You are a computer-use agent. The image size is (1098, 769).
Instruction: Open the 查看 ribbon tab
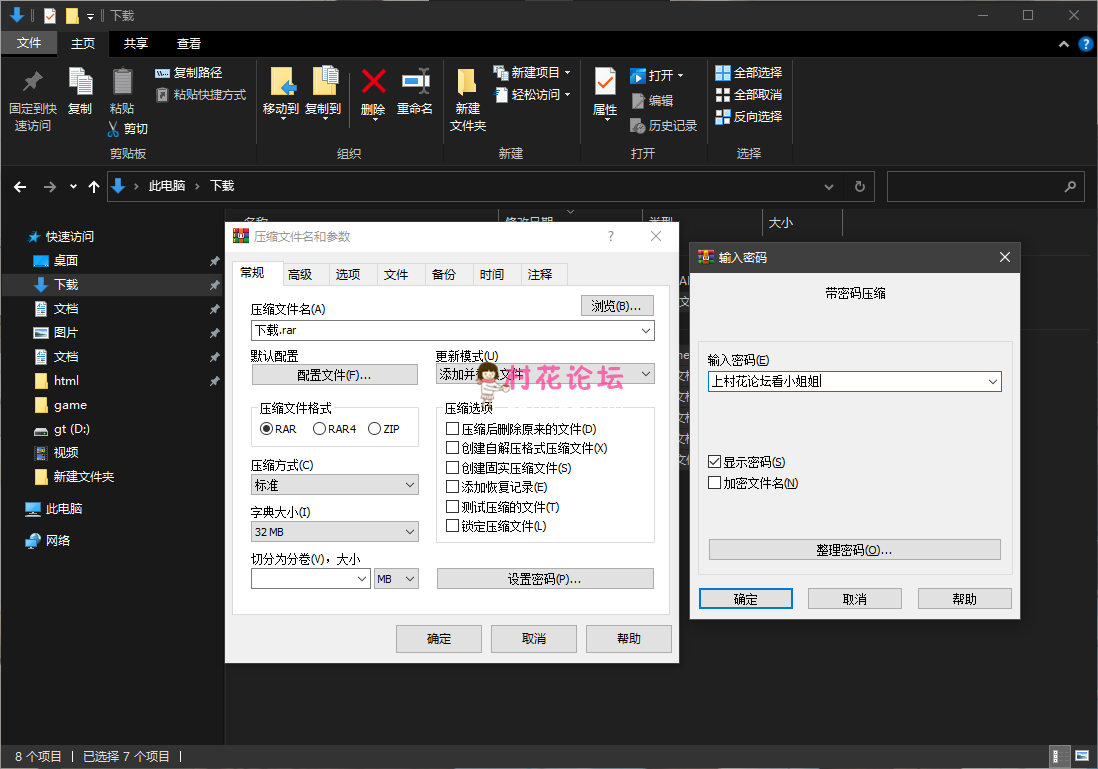coord(189,44)
